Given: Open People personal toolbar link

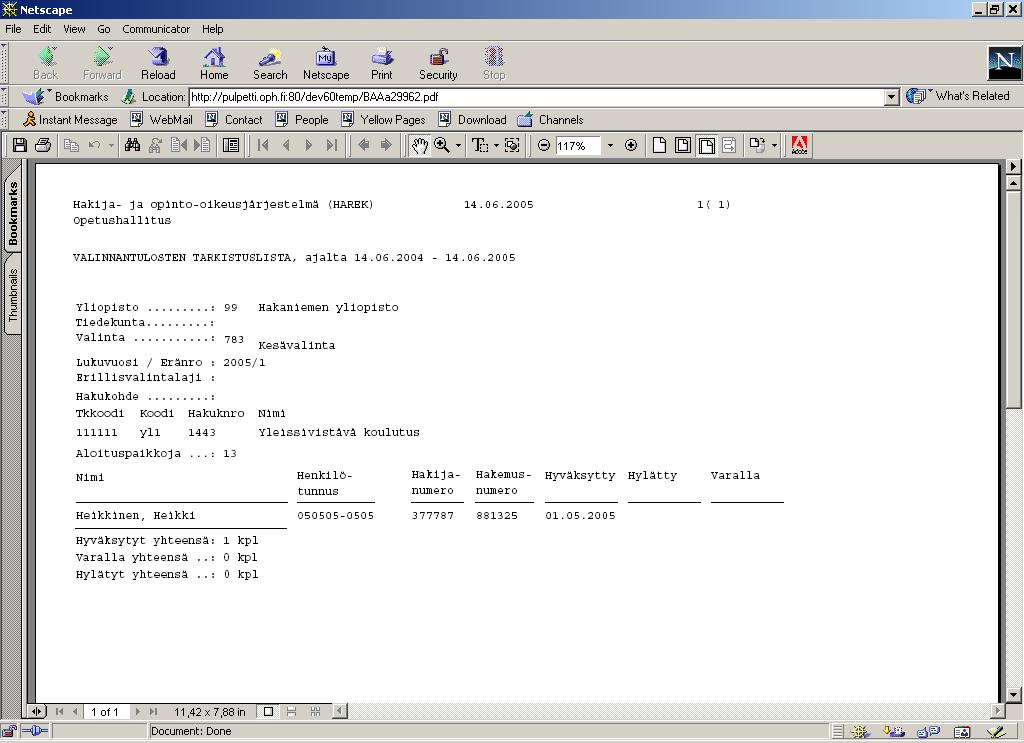Looking at the screenshot, I should 302,119.
